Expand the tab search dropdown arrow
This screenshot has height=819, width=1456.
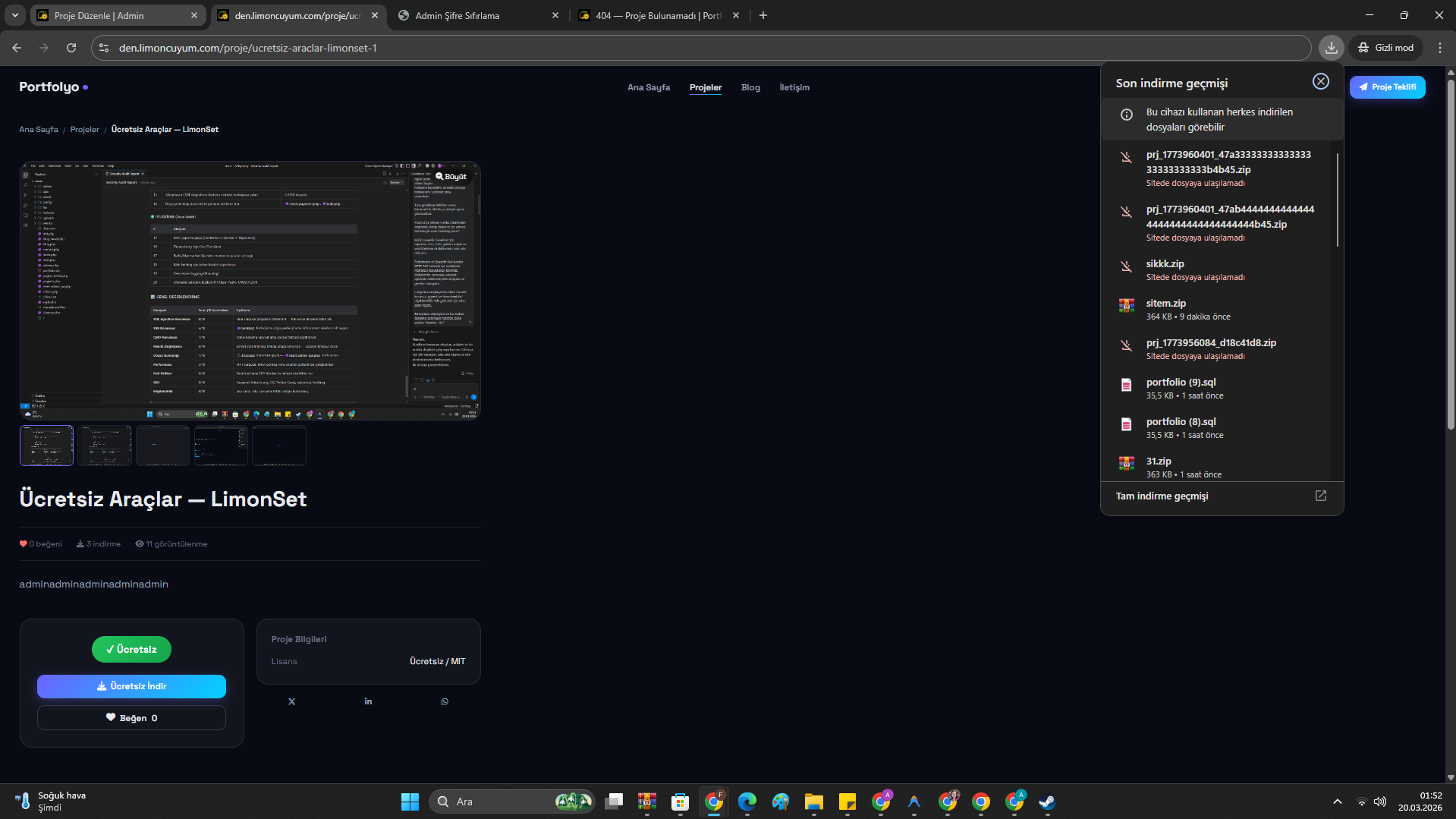(x=15, y=15)
